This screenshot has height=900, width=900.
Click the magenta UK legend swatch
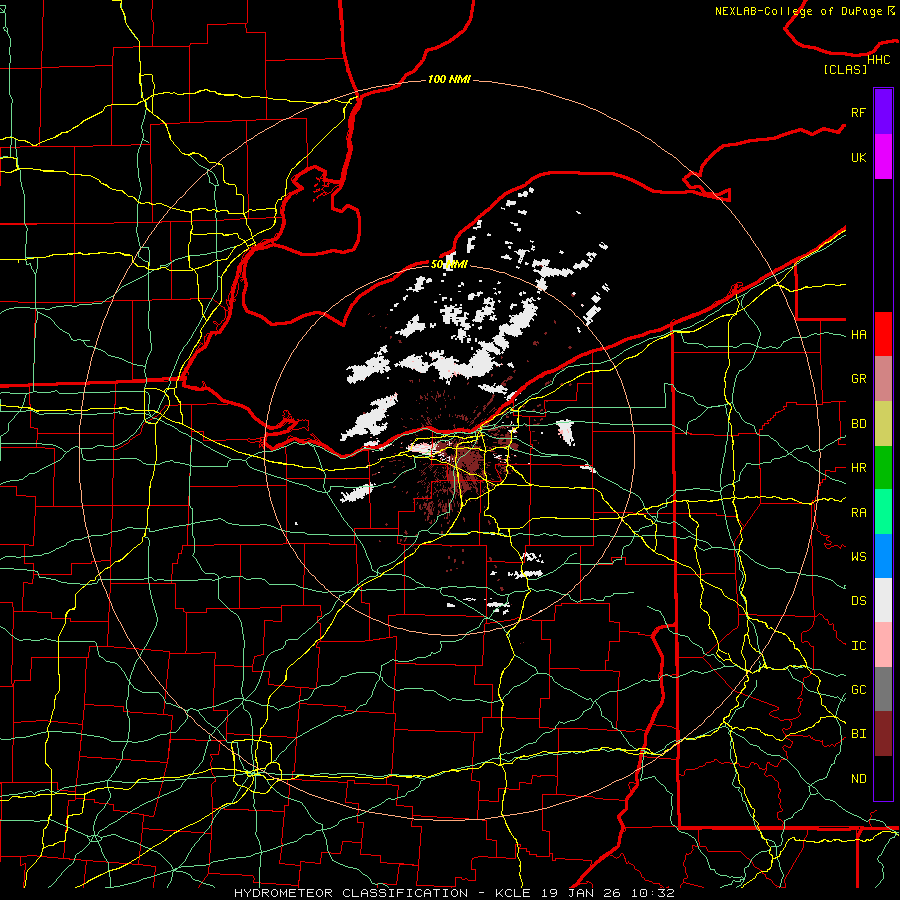(883, 157)
